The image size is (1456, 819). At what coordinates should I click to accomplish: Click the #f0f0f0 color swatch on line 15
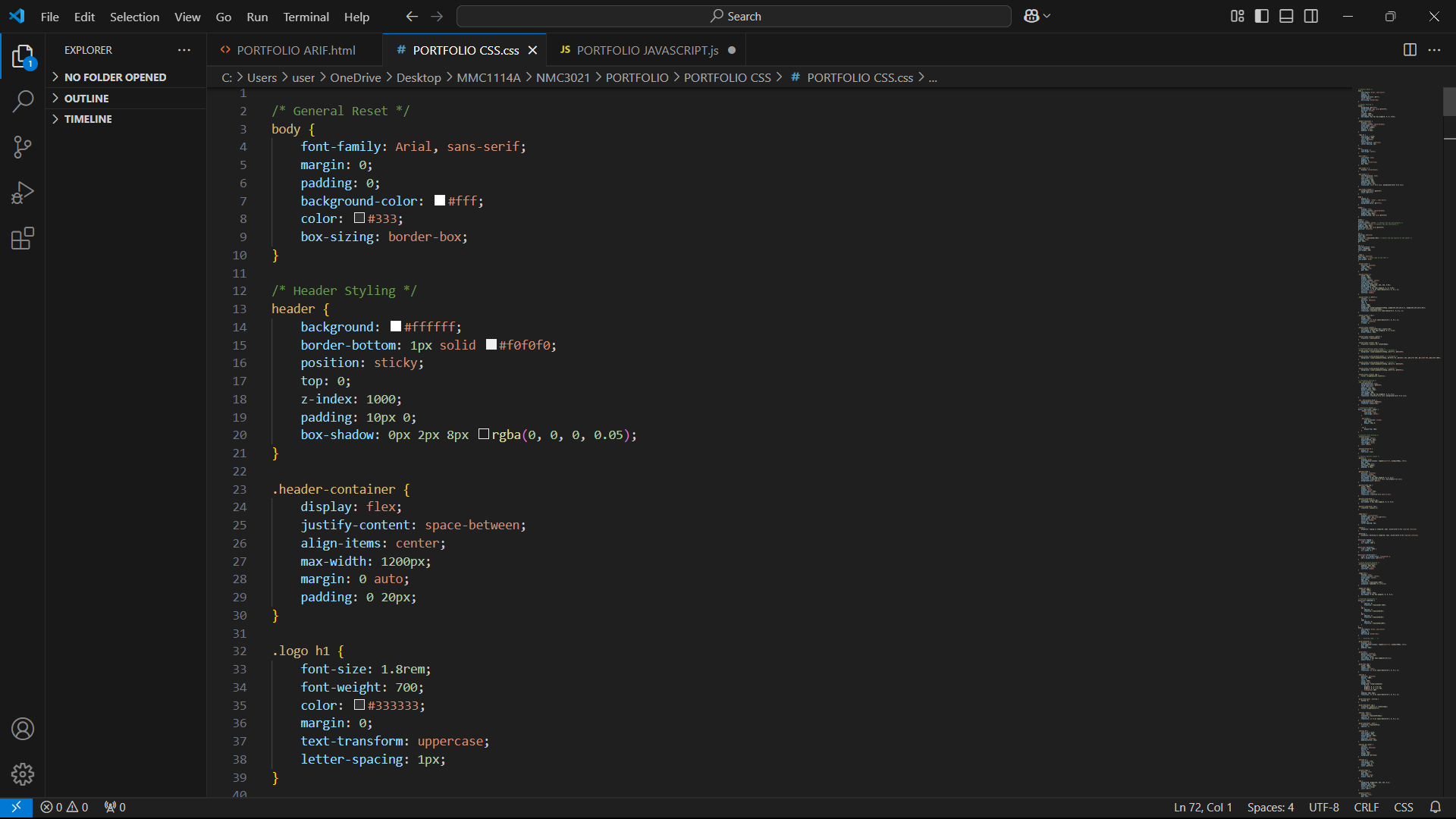491,344
